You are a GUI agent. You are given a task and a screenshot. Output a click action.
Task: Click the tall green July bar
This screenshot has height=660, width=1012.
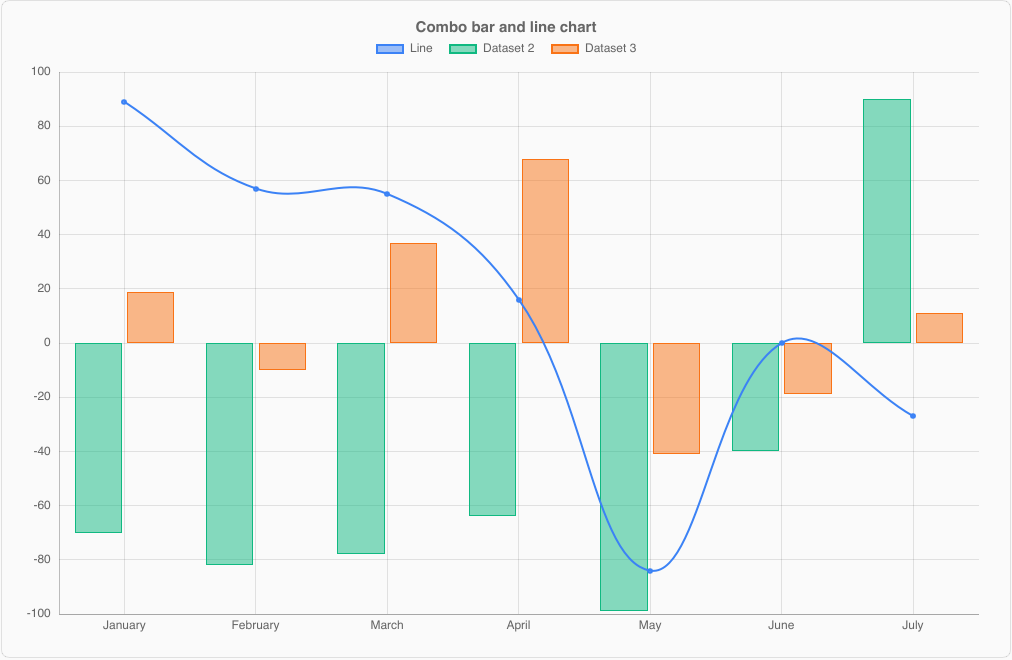pos(887,221)
